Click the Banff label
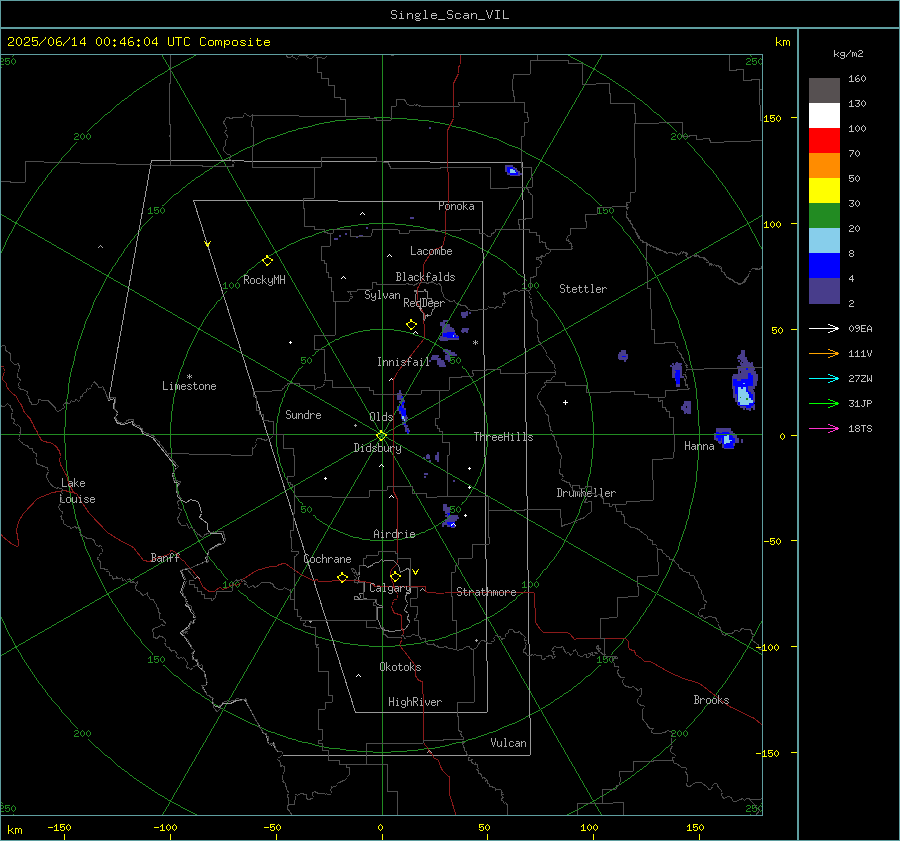The width and height of the screenshot is (900, 841). pyautogui.click(x=165, y=557)
